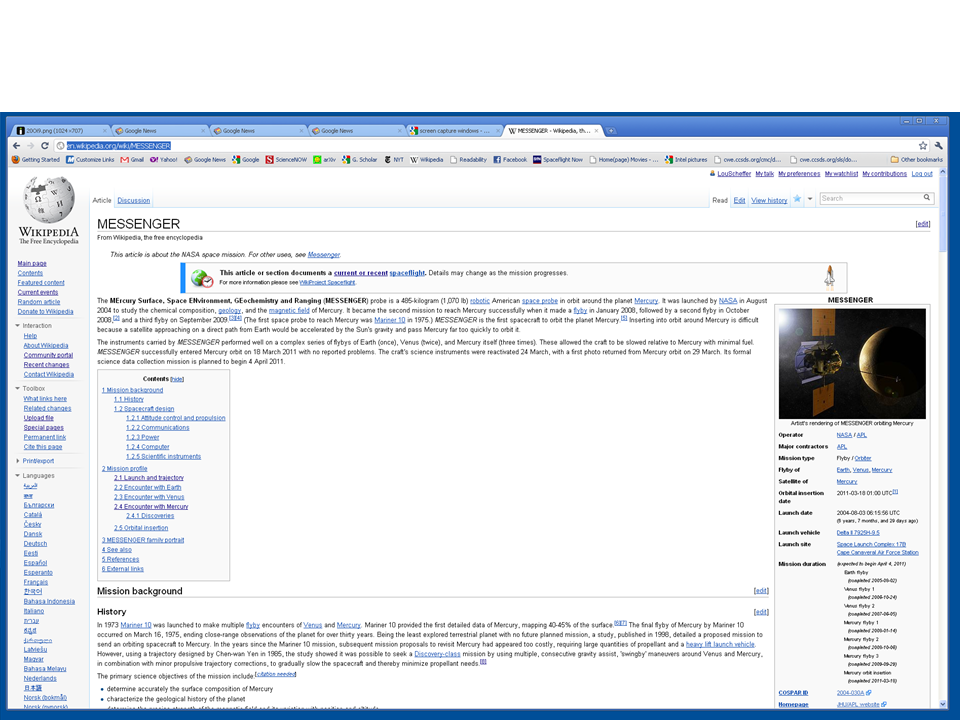Open the Wikipedia bookmark

point(427,160)
